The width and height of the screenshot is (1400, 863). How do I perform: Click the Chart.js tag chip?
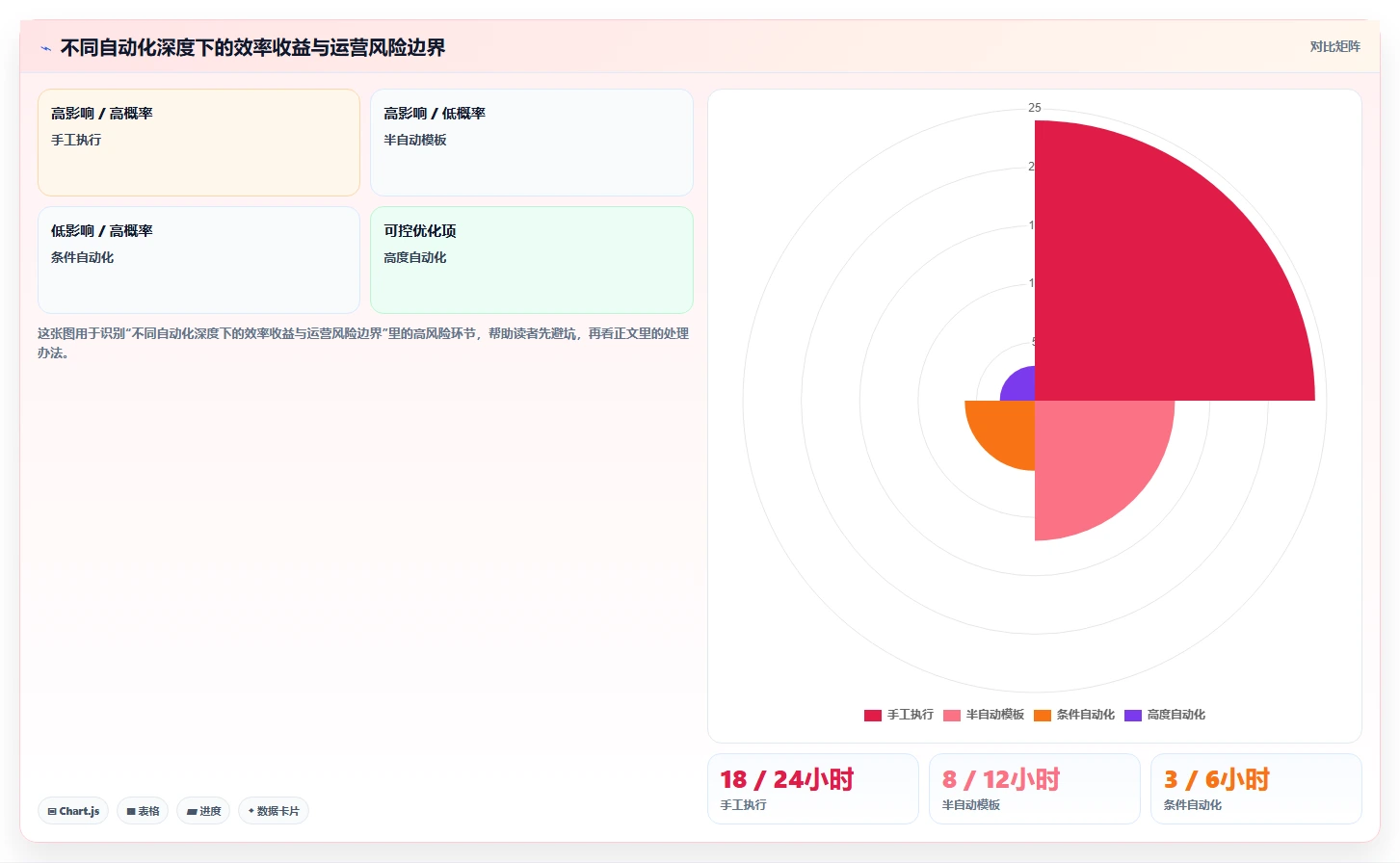[73, 811]
